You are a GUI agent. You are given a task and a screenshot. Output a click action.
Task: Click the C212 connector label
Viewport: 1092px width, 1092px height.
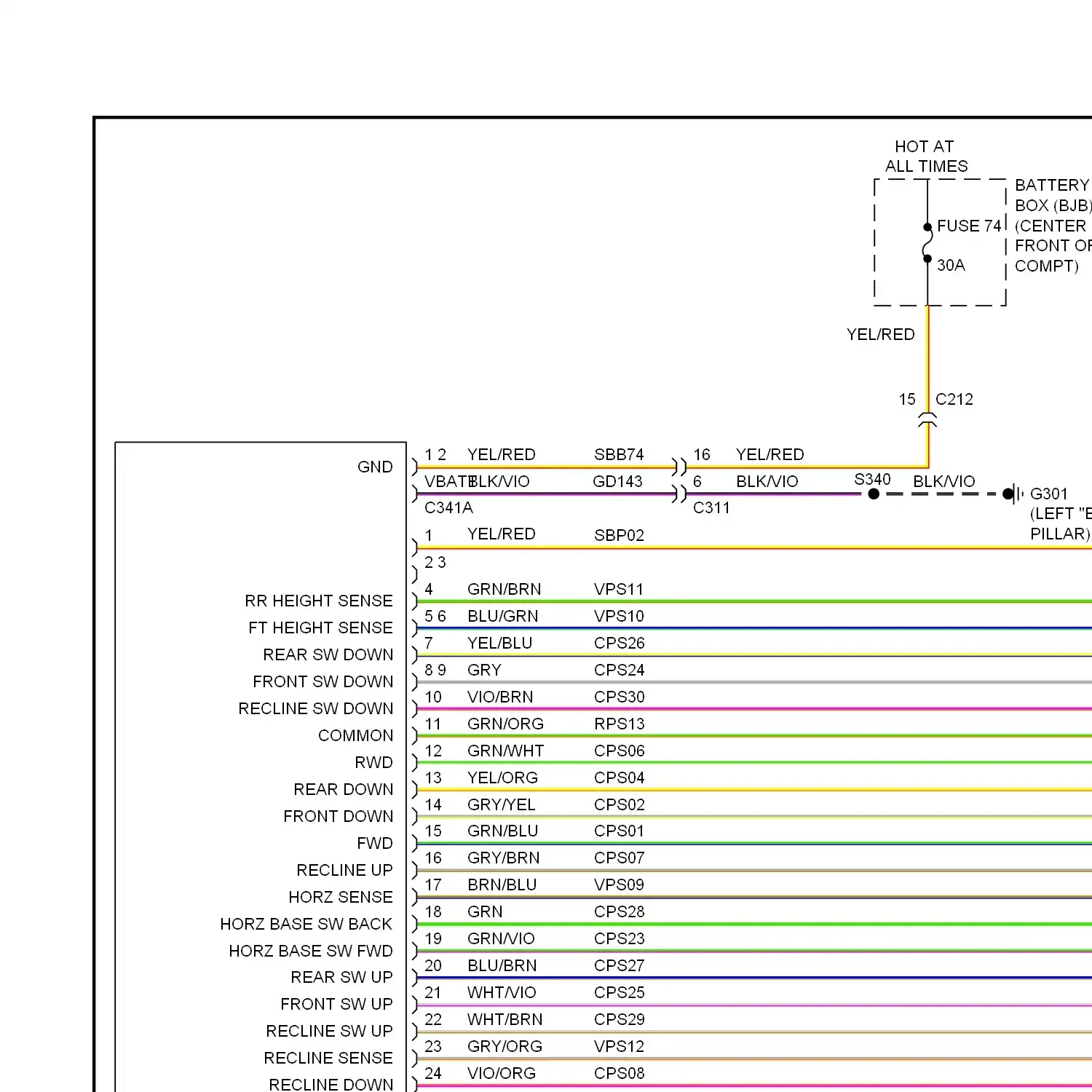point(954,399)
